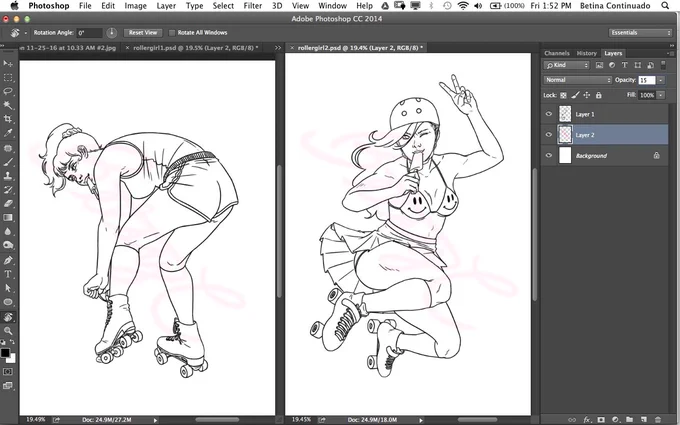Toggle lock image pixels
Screen dimensions: 680x425
575,95
